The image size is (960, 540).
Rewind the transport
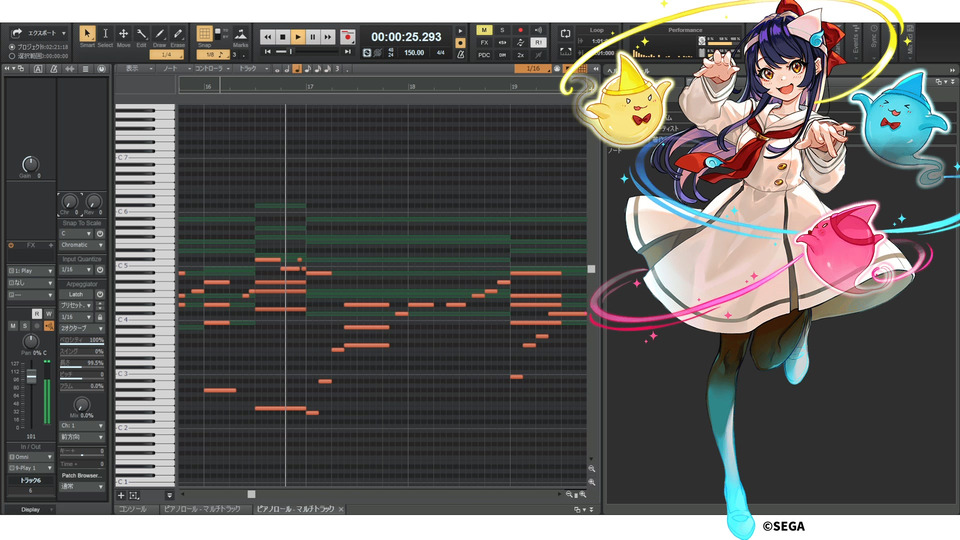coord(268,37)
